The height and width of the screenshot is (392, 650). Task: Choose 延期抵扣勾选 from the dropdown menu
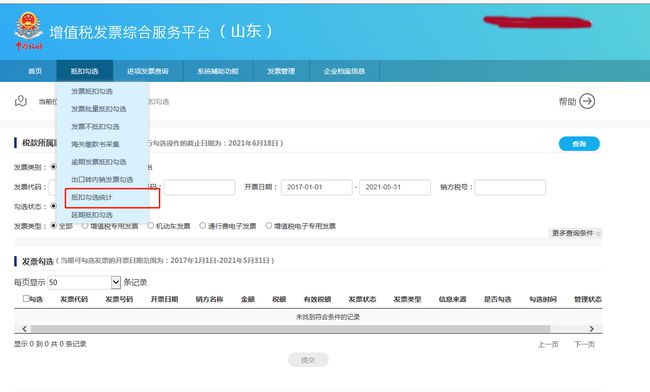tap(92, 215)
